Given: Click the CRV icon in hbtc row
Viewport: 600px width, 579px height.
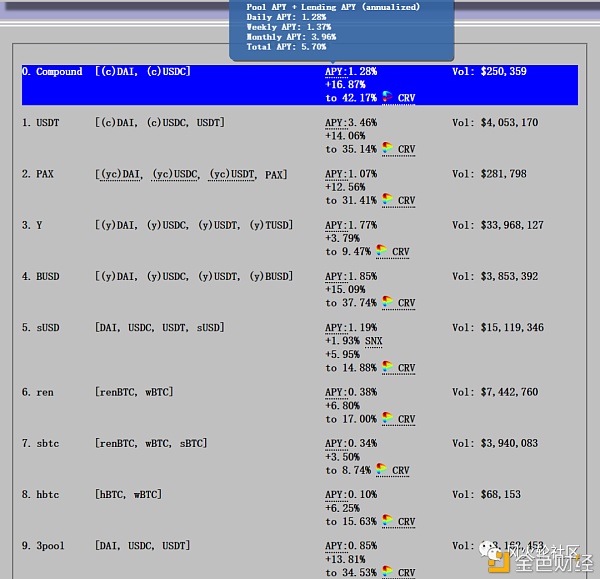Looking at the screenshot, I should (387, 521).
